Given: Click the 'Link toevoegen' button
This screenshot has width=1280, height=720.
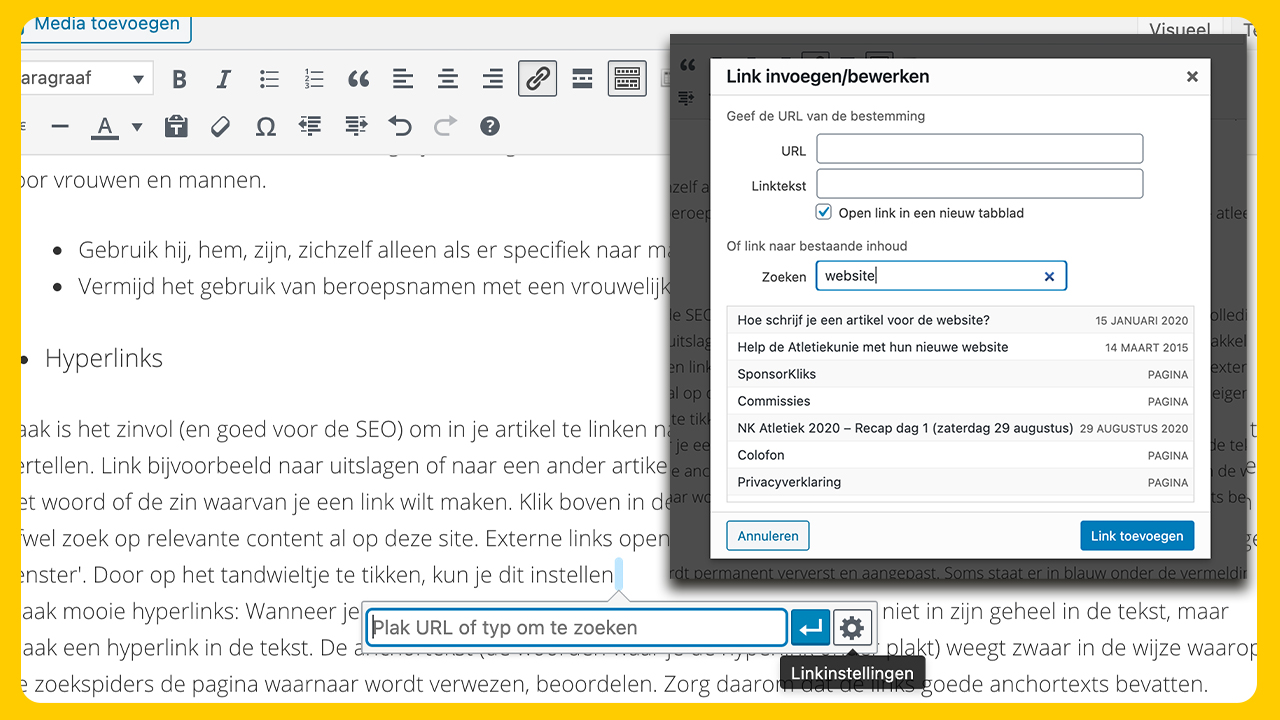Looking at the screenshot, I should point(1136,536).
